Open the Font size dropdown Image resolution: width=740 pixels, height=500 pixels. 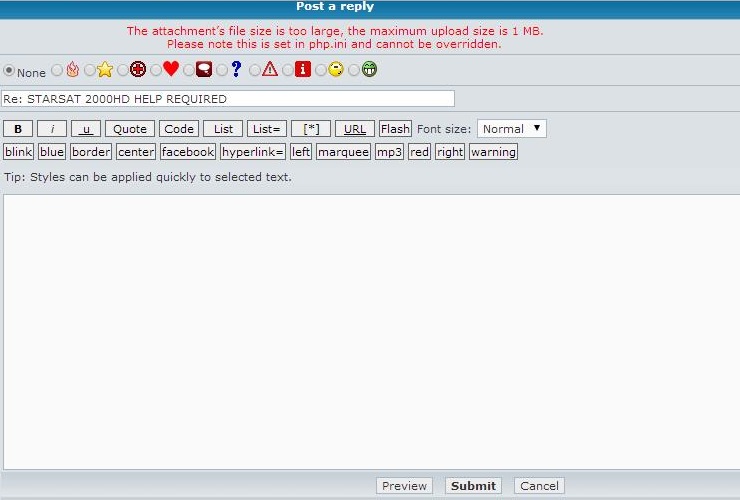click(x=511, y=129)
